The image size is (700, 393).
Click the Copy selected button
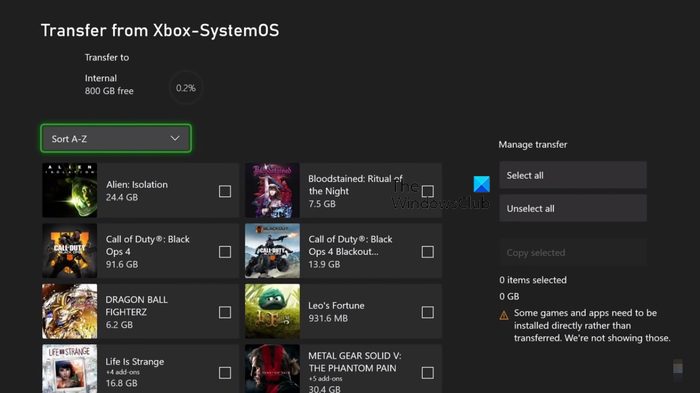coord(573,252)
